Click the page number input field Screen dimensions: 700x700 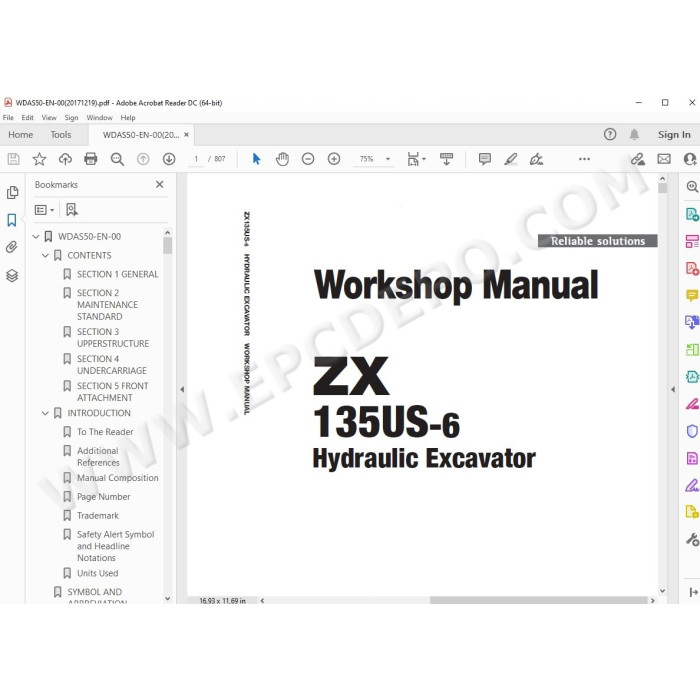click(x=196, y=159)
